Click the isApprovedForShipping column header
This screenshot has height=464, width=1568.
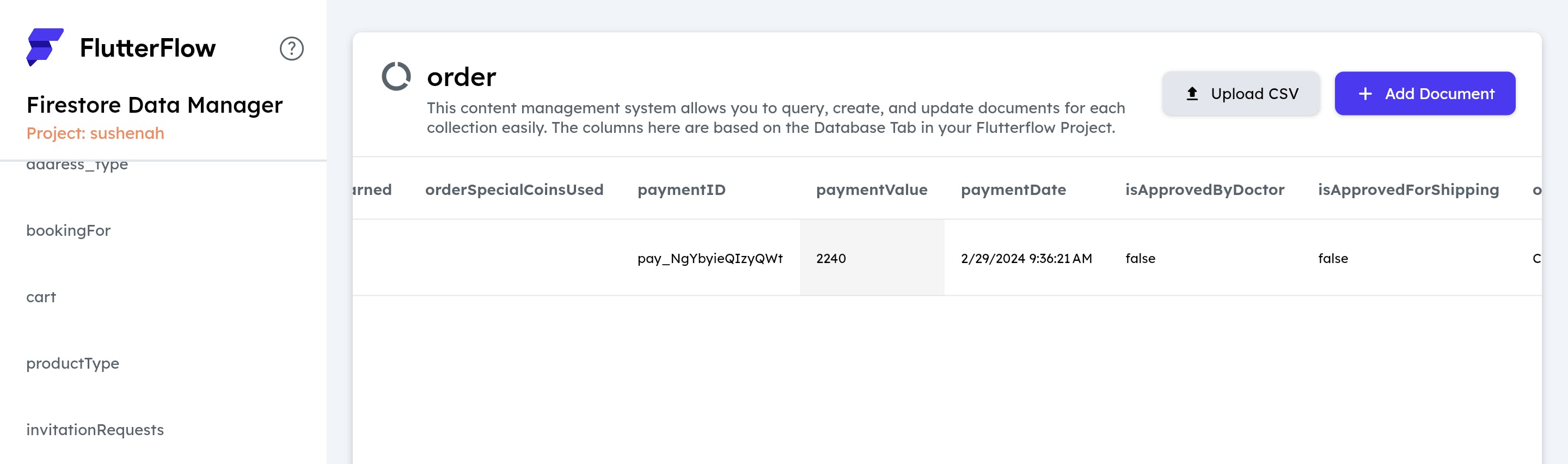(x=1408, y=190)
